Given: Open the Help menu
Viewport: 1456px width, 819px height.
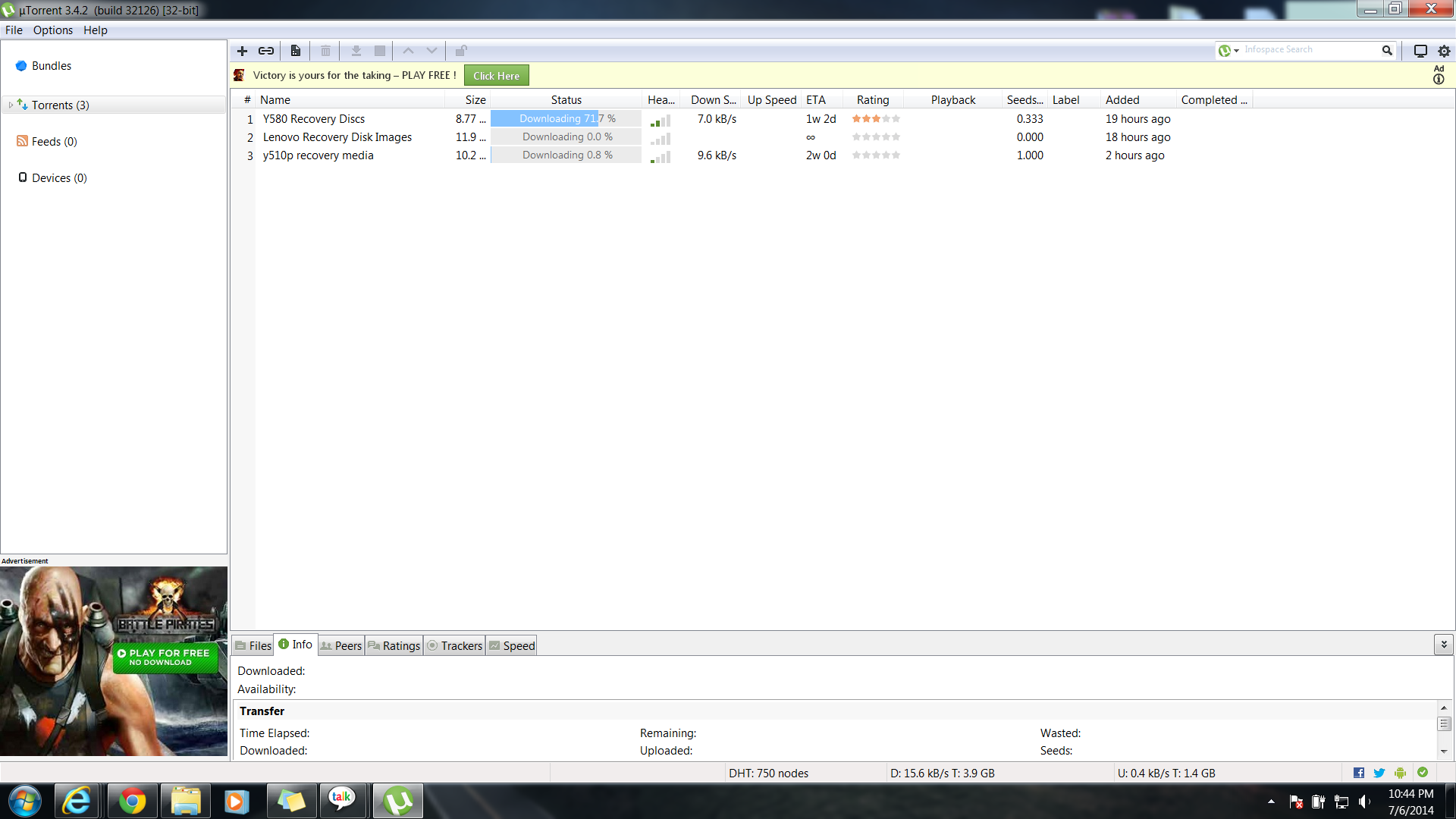Looking at the screenshot, I should point(96,30).
